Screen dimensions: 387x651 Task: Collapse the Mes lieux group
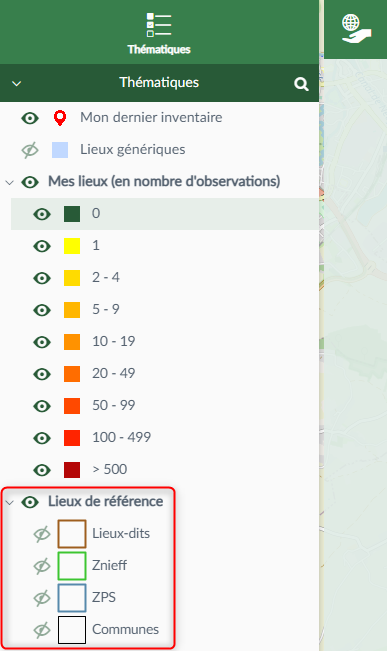(x=10, y=182)
